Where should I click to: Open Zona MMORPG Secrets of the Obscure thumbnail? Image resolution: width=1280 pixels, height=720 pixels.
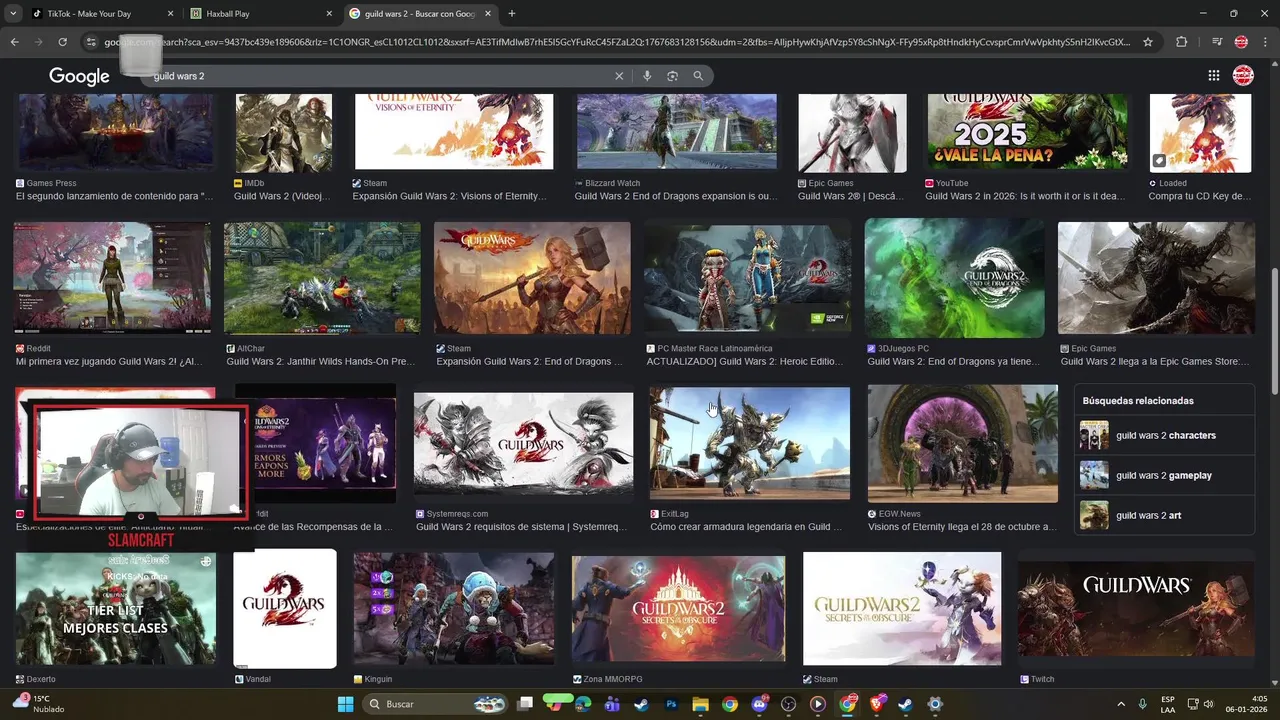click(678, 609)
